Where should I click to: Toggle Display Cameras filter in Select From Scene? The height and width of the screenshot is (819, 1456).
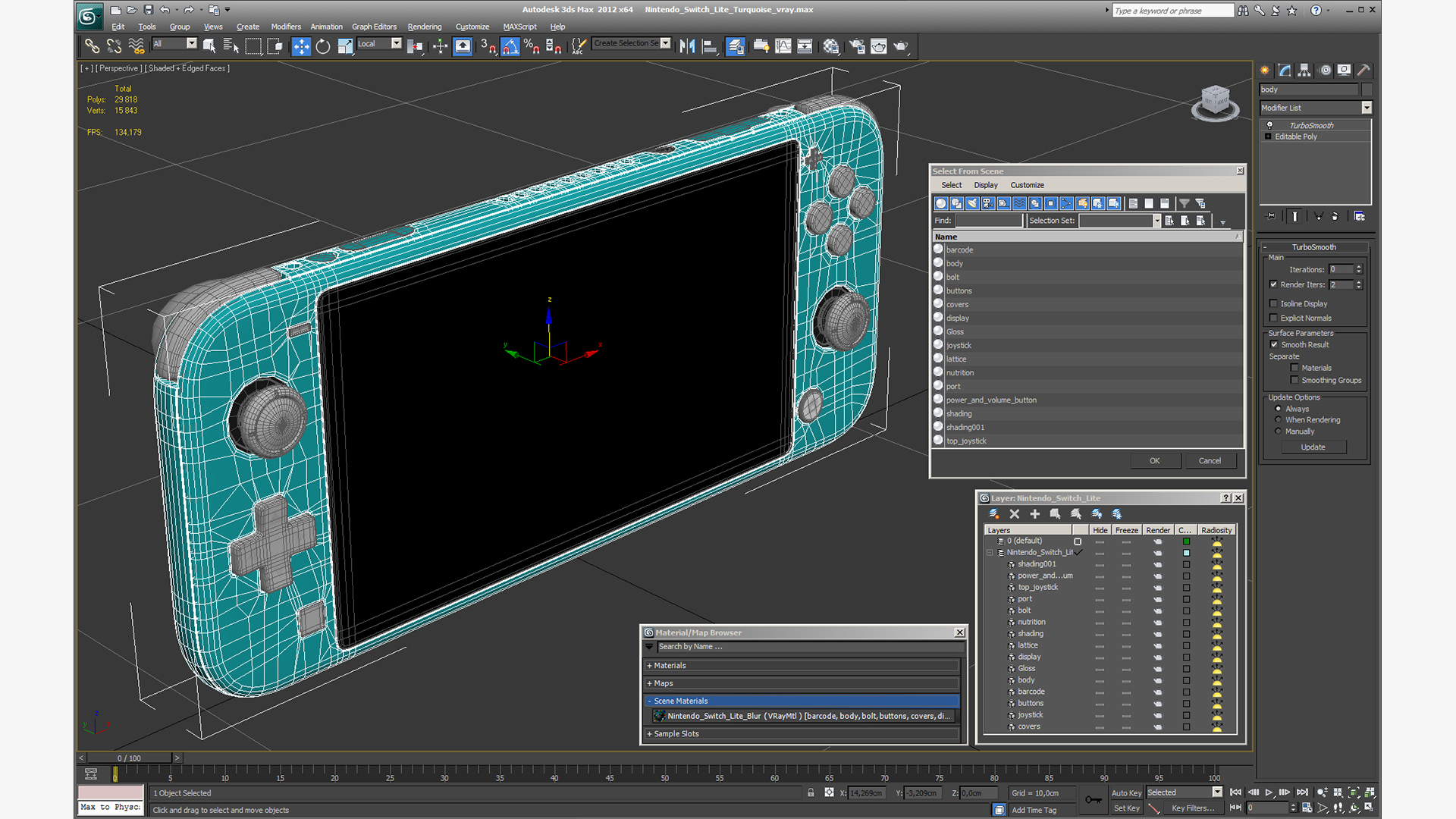(x=988, y=203)
